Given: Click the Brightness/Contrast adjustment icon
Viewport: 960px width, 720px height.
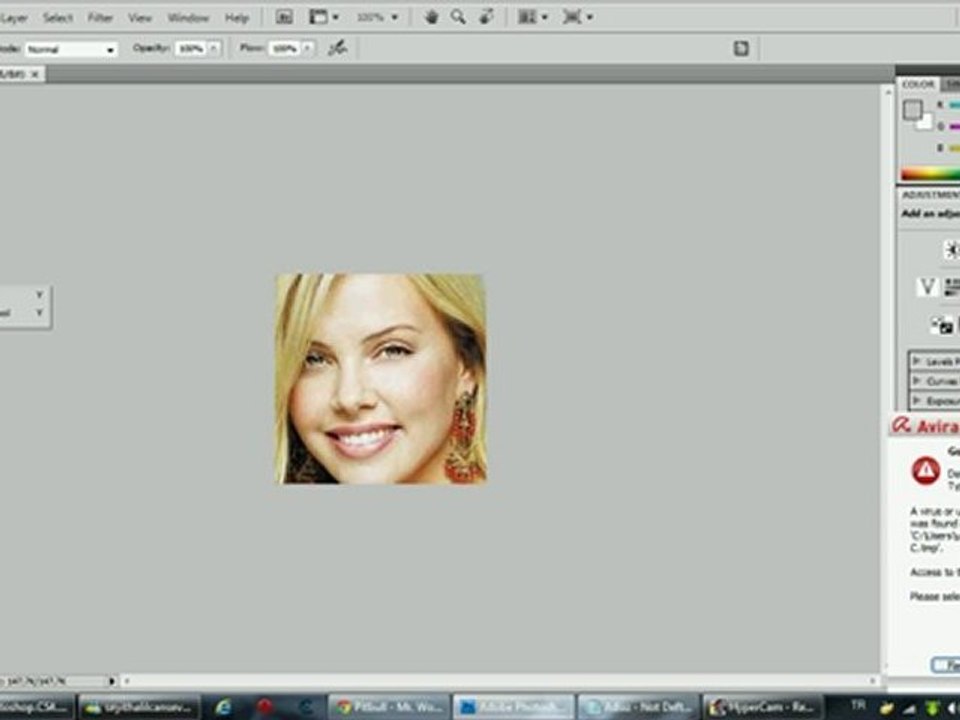Looking at the screenshot, I should pyautogui.click(x=952, y=250).
